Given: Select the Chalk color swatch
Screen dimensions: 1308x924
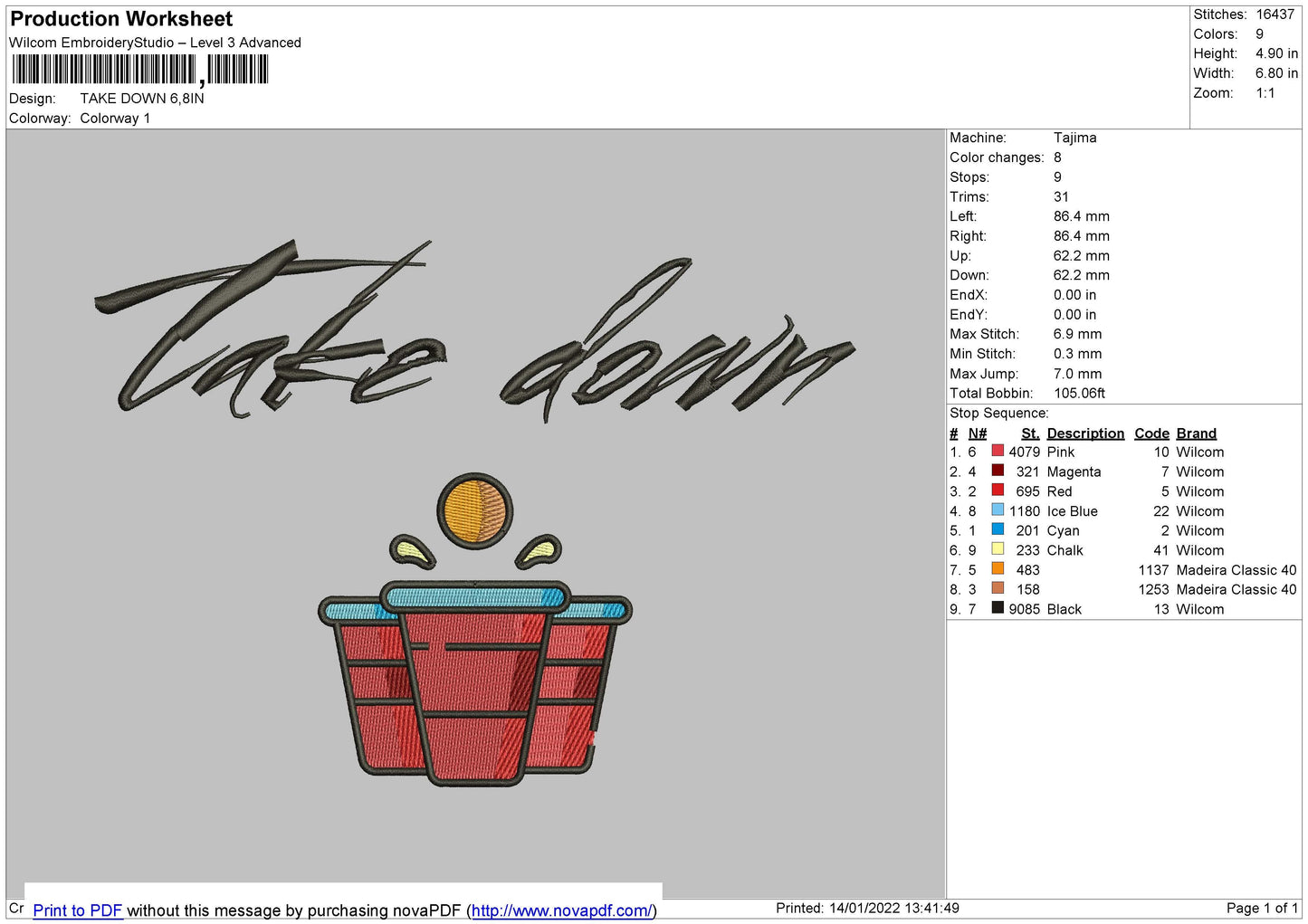Looking at the screenshot, I should (x=998, y=549).
